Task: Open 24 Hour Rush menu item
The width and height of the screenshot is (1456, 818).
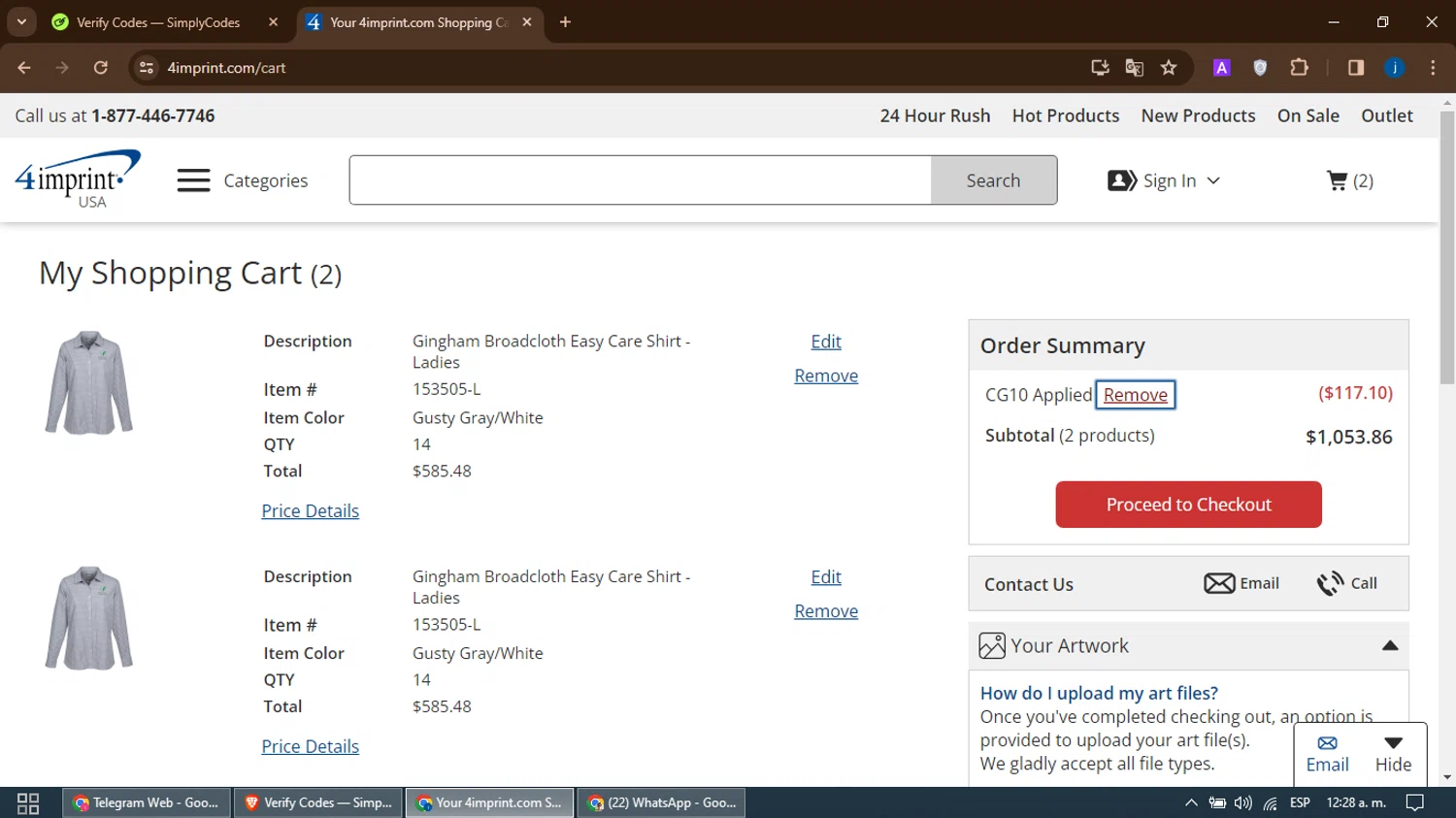Action: point(935,115)
